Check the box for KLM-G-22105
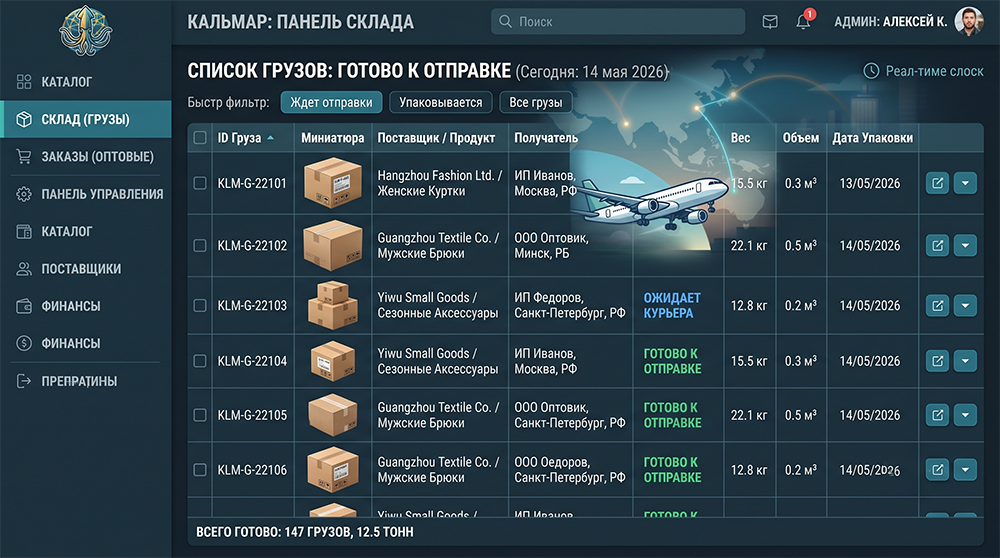Image resolution: width=1000 pixels, height=558 pixels. click(200, 415)
